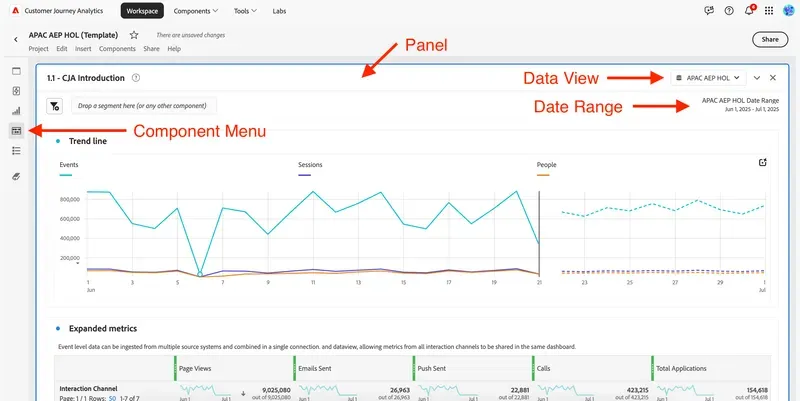Open the Components icon in left rail
Image resolution: width=800 pixels, height=401 pixels.
click(x=16, y=131)
